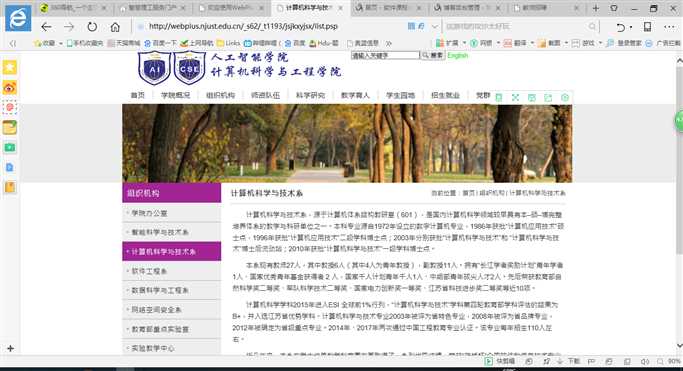Add sidebar item with plus icon
The width and height of the screenshot is (683, 371).
[x=10, y=348]
